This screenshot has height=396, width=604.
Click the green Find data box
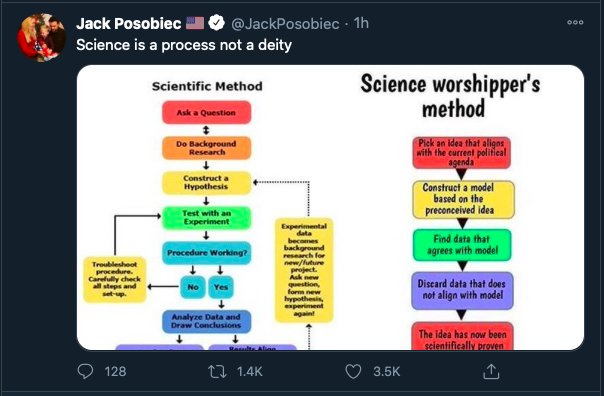[x=462, y=245]
